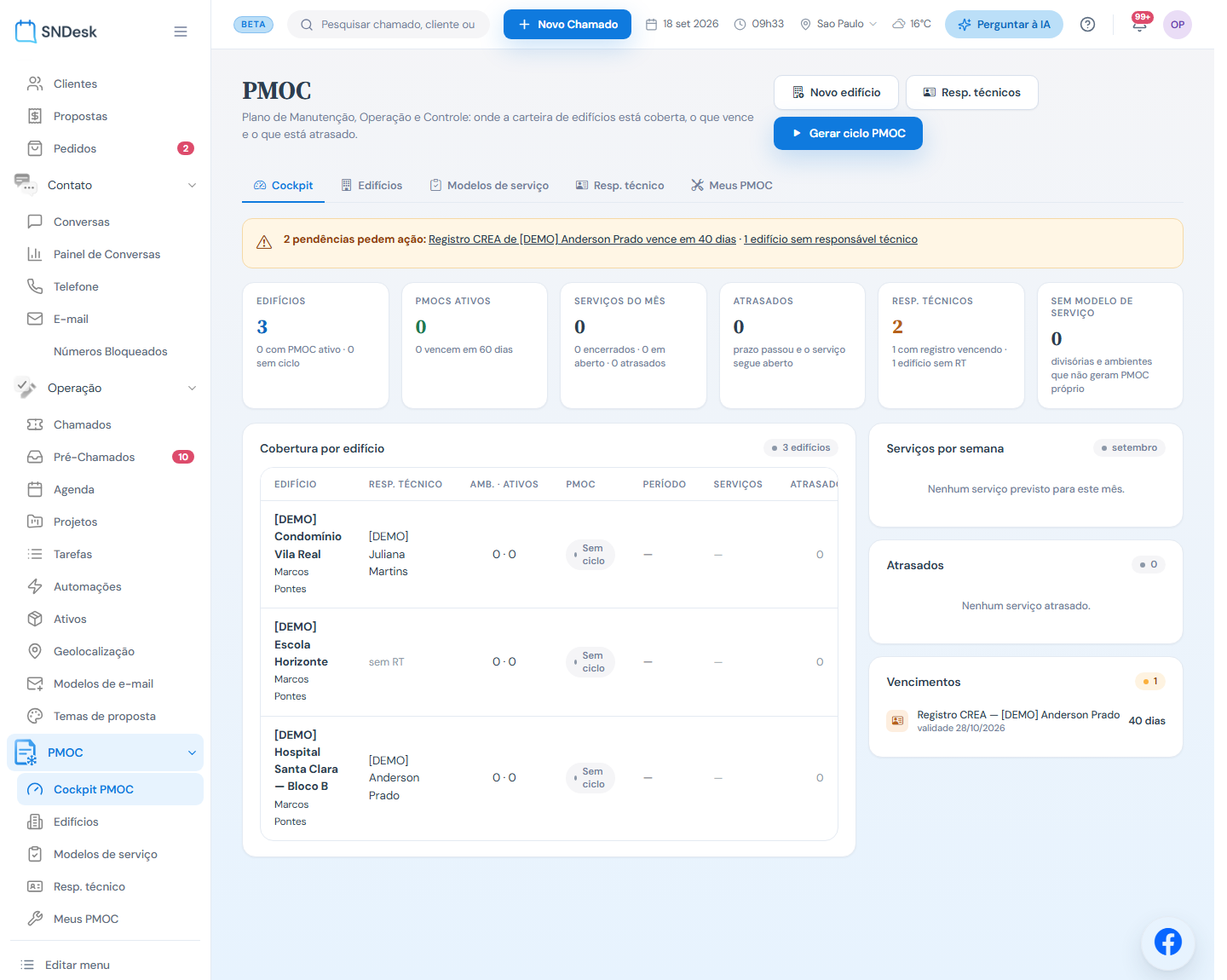Open the help question mark icon
This screenshot has width=1227, height=980.
1087,24
